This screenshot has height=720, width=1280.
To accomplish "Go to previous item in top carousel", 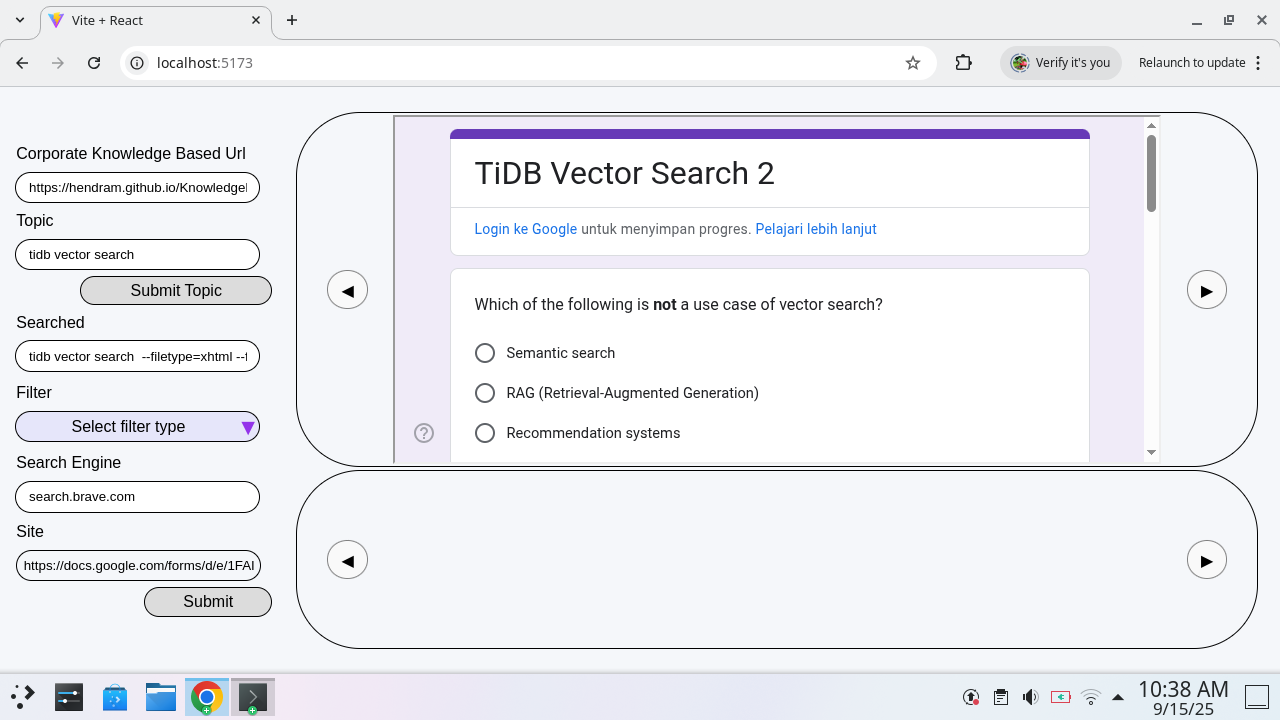I will click(347, 290).
